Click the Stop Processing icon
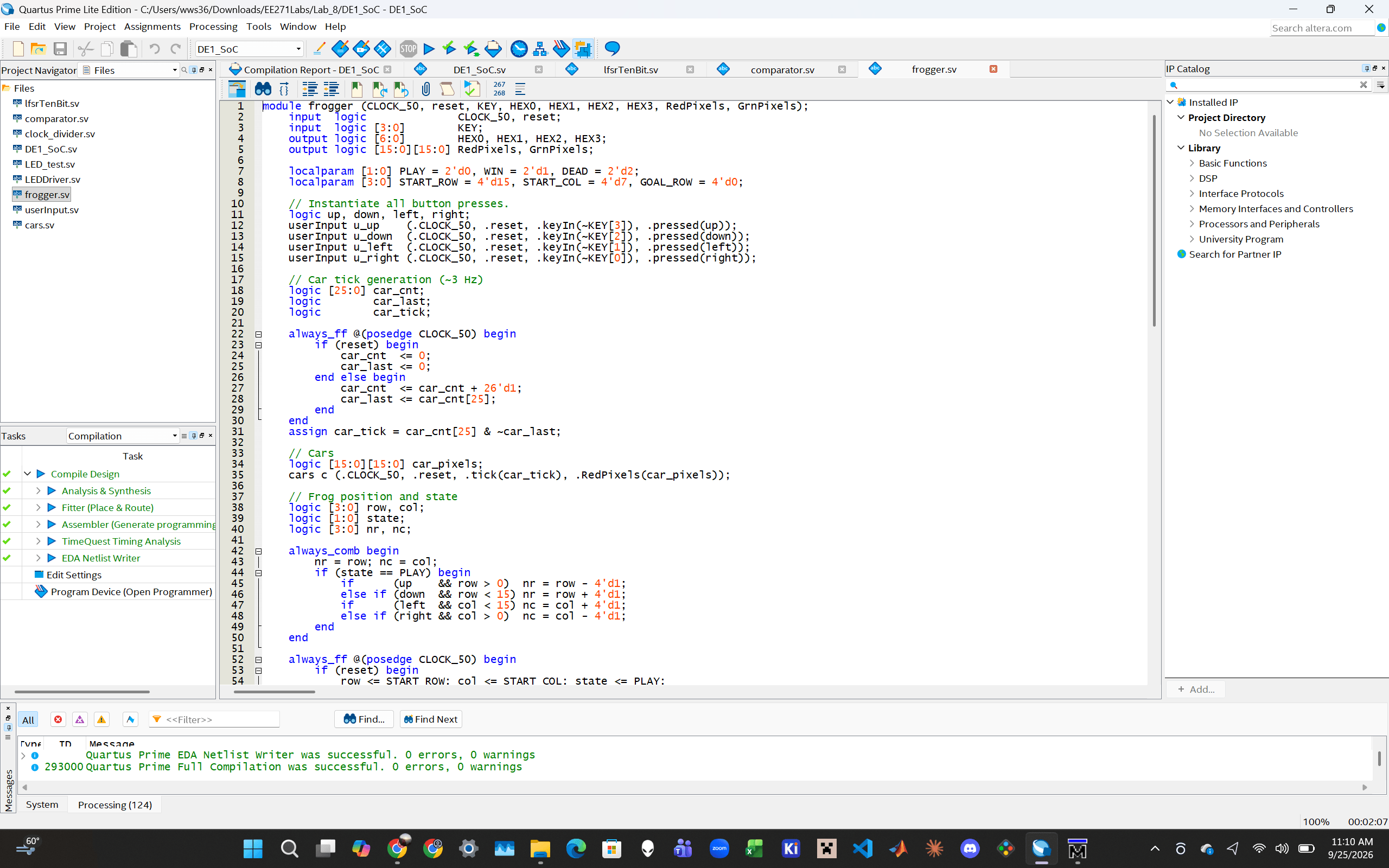The image size is (1389, 868). 408,49
